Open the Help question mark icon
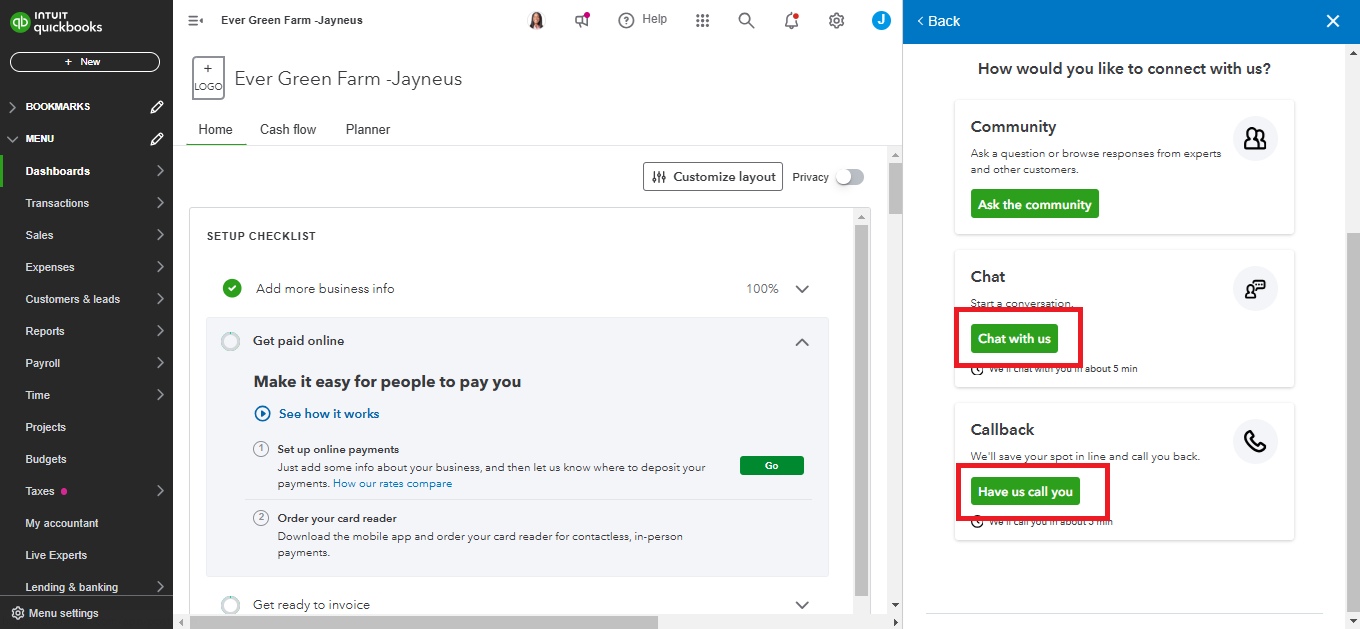Viewport: 1360px width, 629px height. tap(627, 20)
